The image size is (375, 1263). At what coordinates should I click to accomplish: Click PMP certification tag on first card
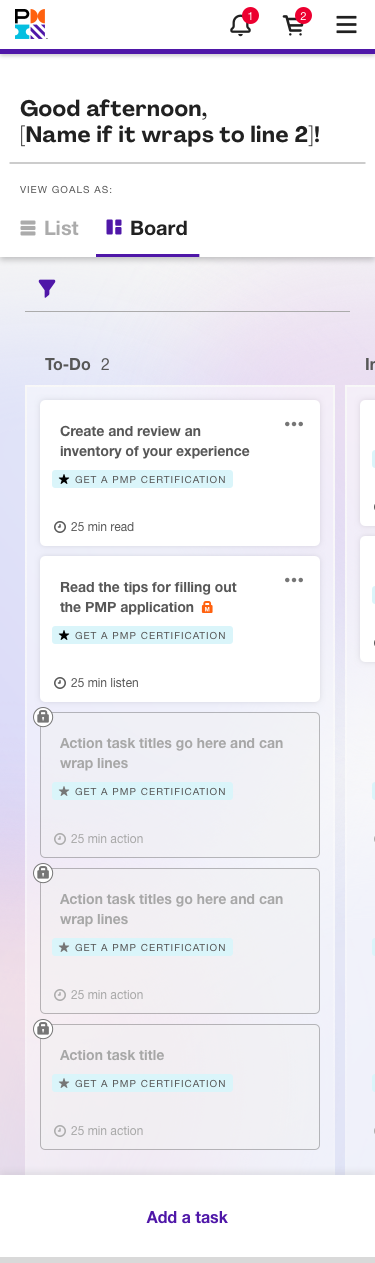tap(142, 479)
